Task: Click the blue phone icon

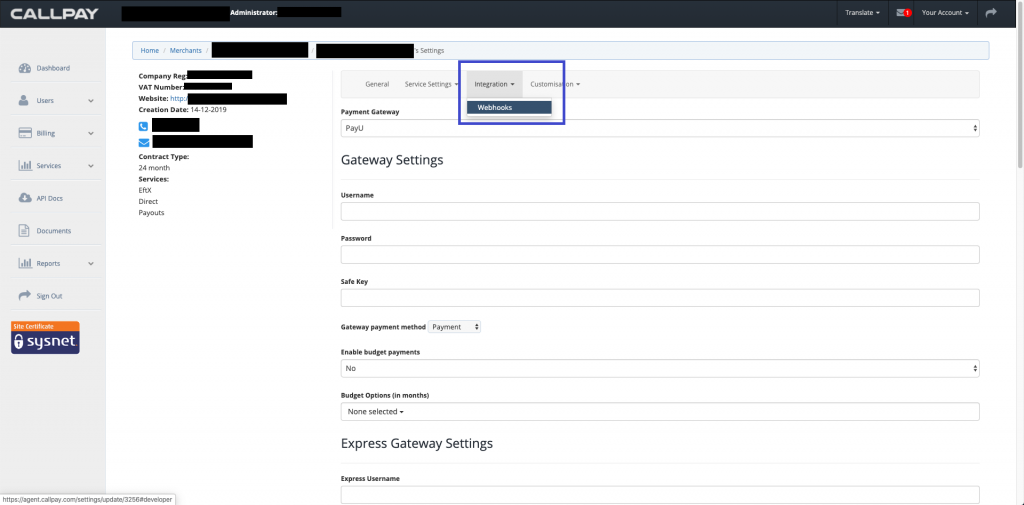Action: (144, 126)
